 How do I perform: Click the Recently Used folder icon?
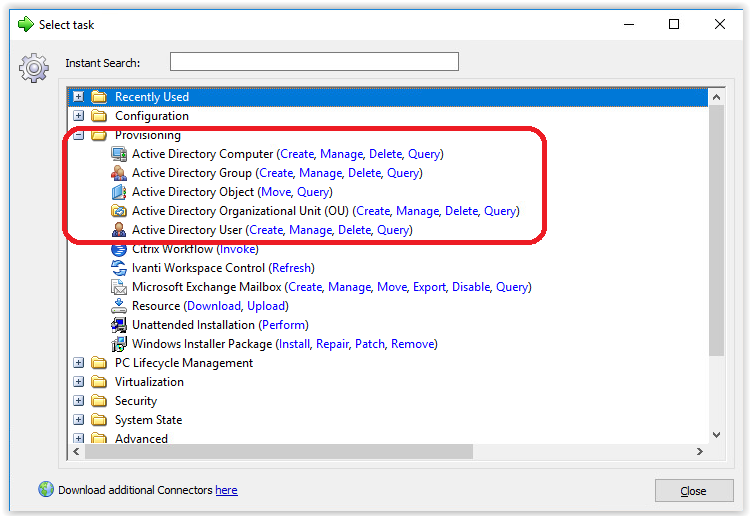click(x=99, y=97)
